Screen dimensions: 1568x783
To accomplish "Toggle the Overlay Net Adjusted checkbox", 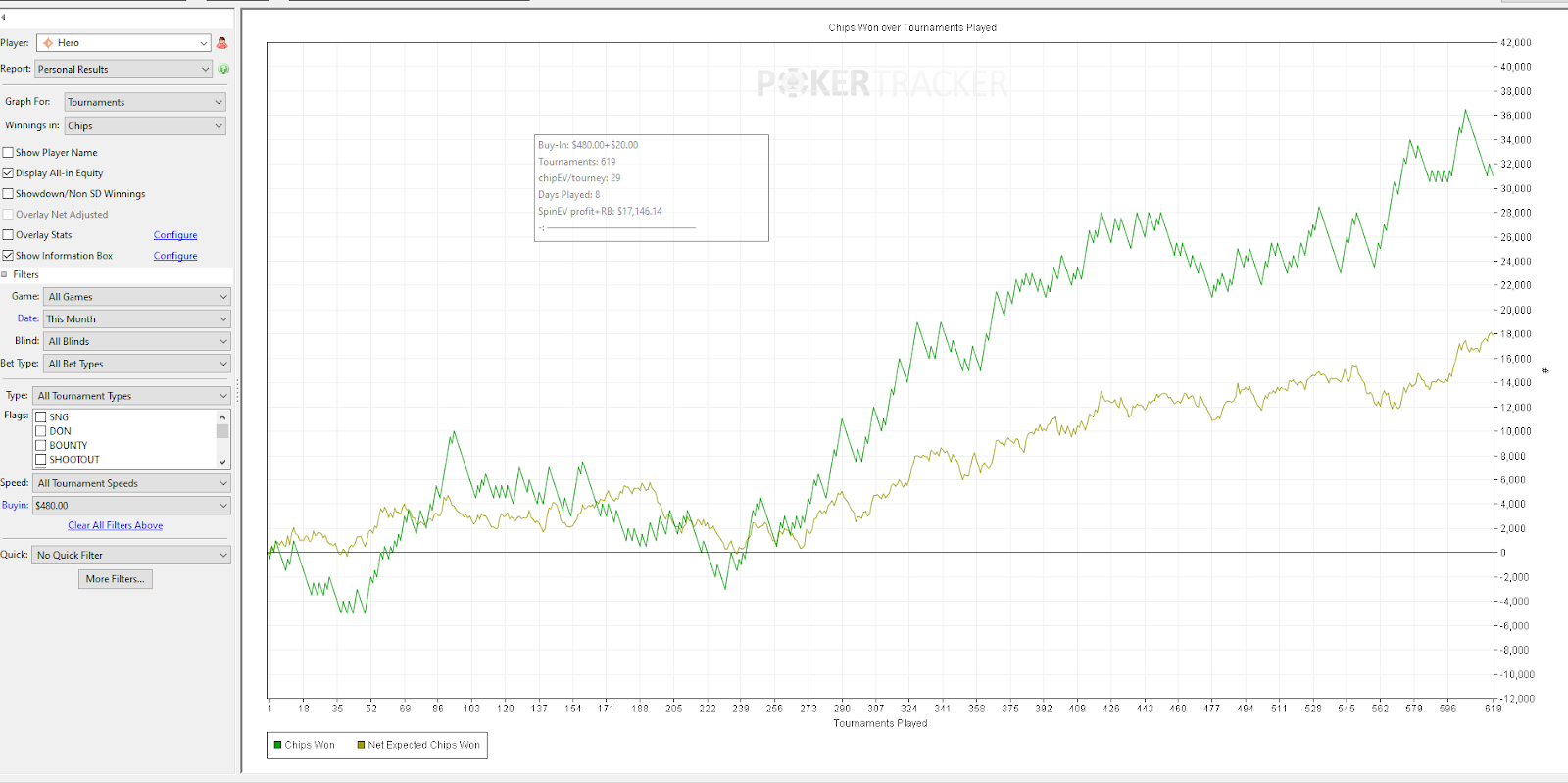I will [x=8, y=215].
